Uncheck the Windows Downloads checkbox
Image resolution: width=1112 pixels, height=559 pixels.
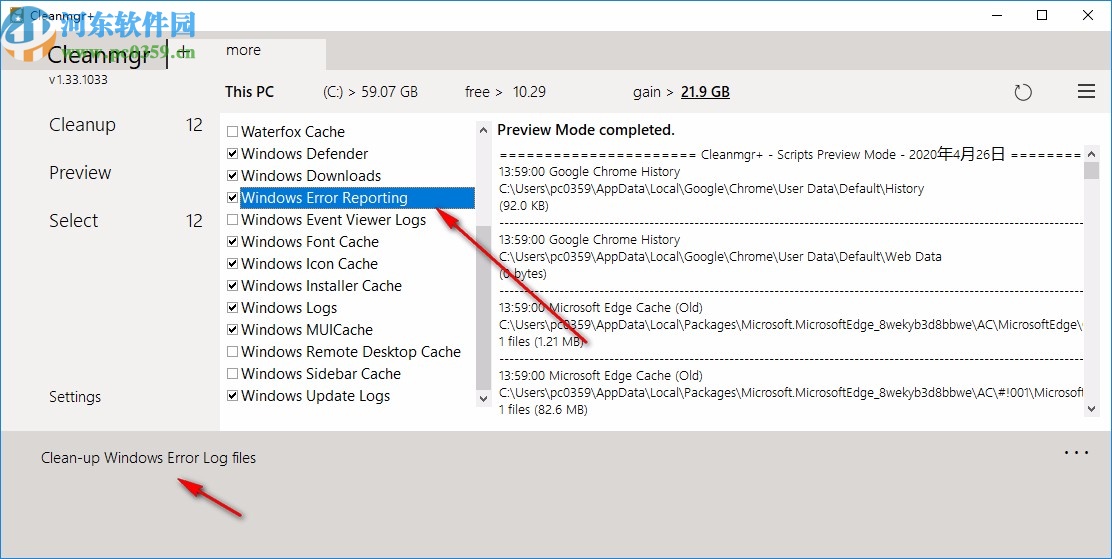tap(233, 176)
